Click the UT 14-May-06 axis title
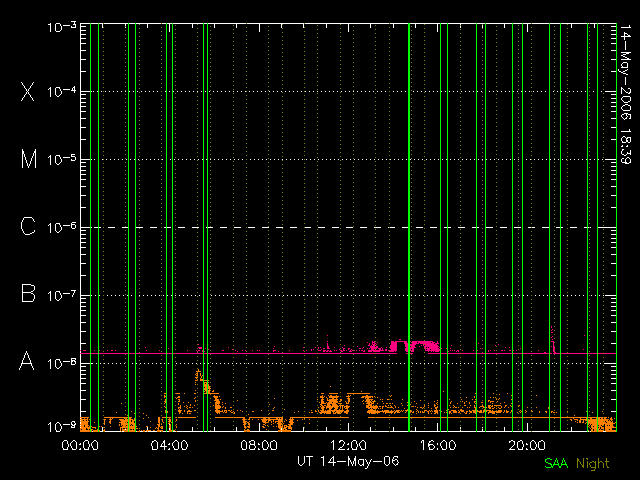Viewport: 640px width, 480px height. [348, 462]
